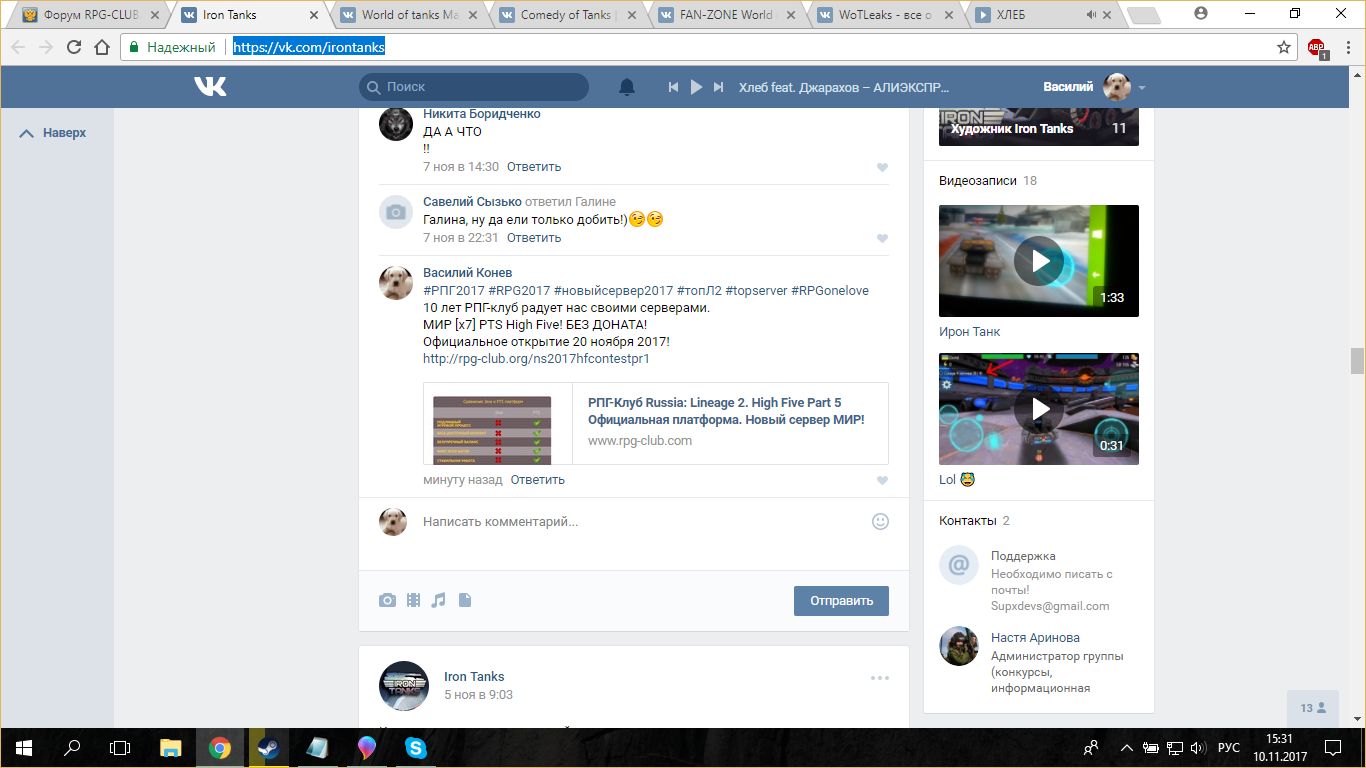Attach audio with music note icon
The width and height of the screenshot is (1366, 768).
(438, 600)
